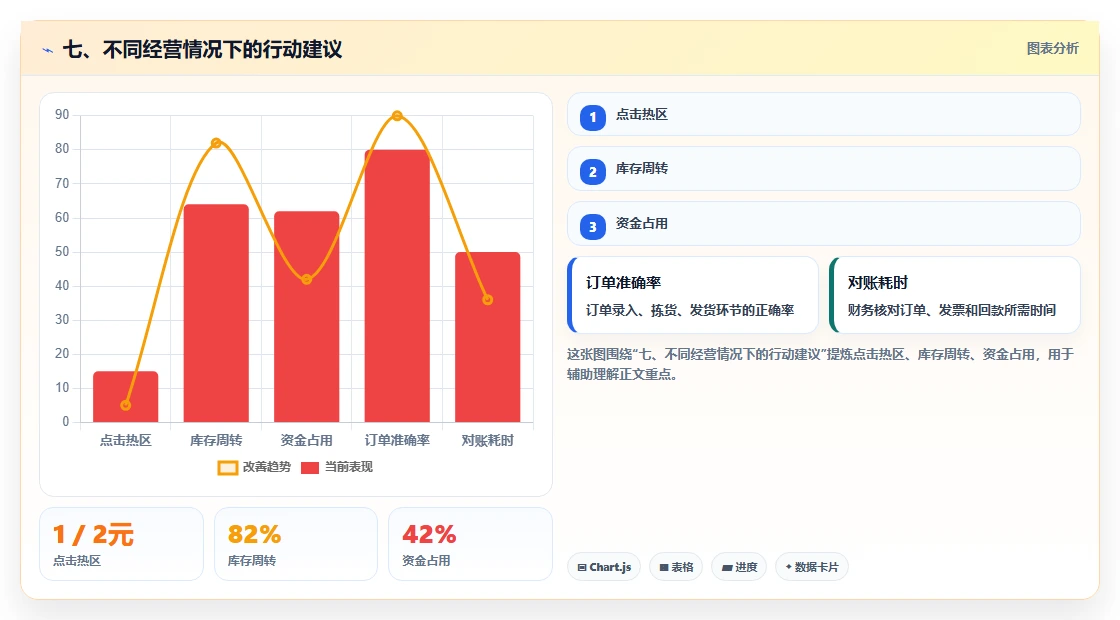1120x620 pixels.
Task: Click the 1 / 2元 value card
Action: [x=121, y=544]
